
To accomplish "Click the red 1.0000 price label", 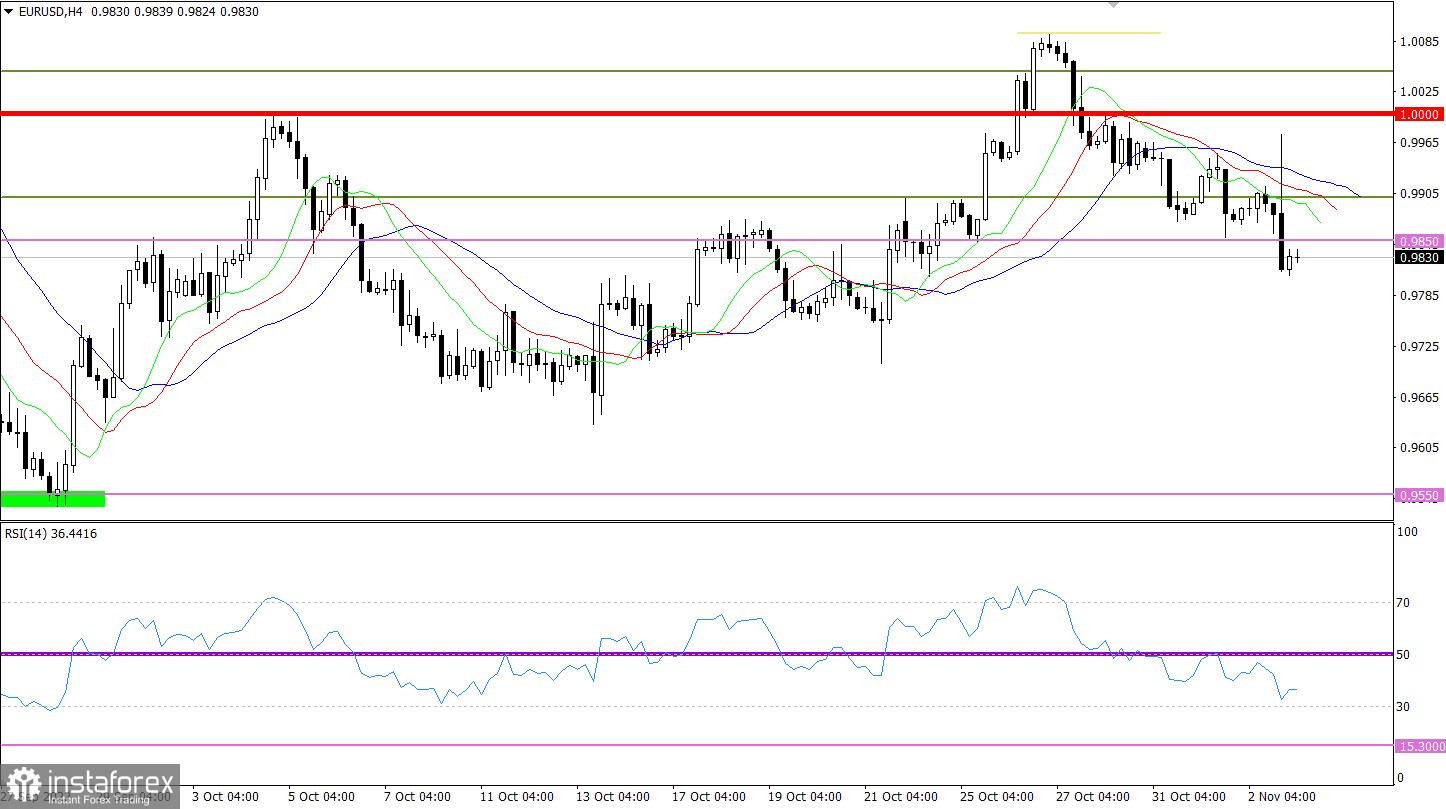I will click(1419, 114).
